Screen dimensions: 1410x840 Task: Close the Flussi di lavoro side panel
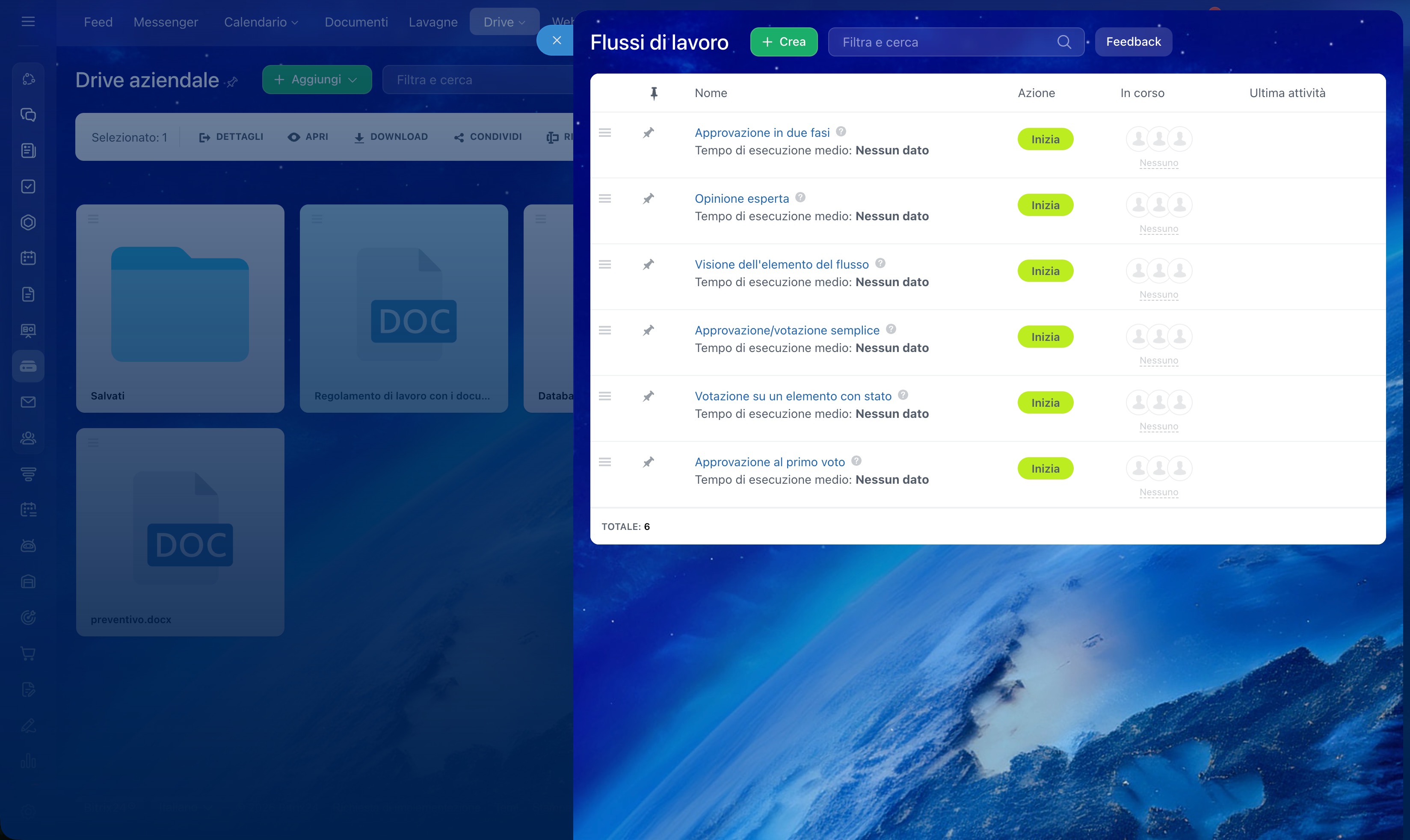tap(557, 40)
